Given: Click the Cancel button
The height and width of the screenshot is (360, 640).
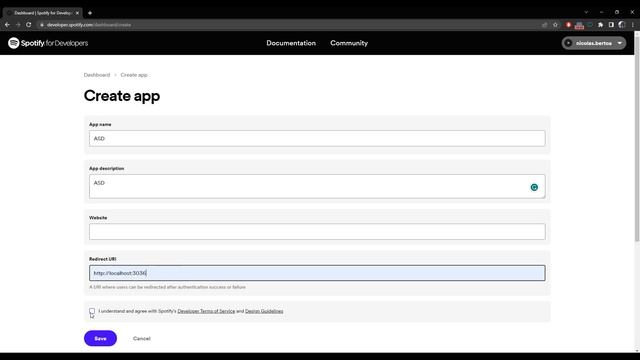Looking at the screenshot, I should 142,338.
